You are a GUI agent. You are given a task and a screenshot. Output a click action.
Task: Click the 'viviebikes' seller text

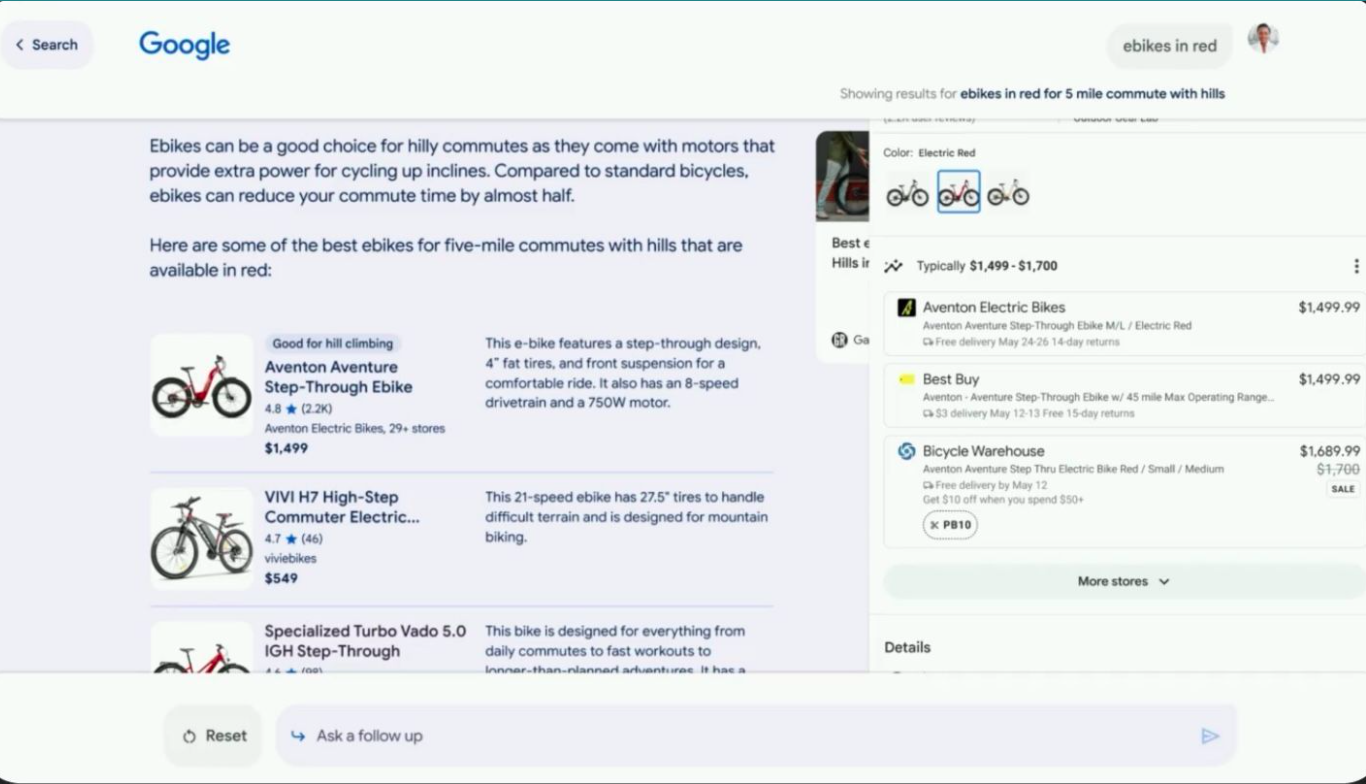290,558
